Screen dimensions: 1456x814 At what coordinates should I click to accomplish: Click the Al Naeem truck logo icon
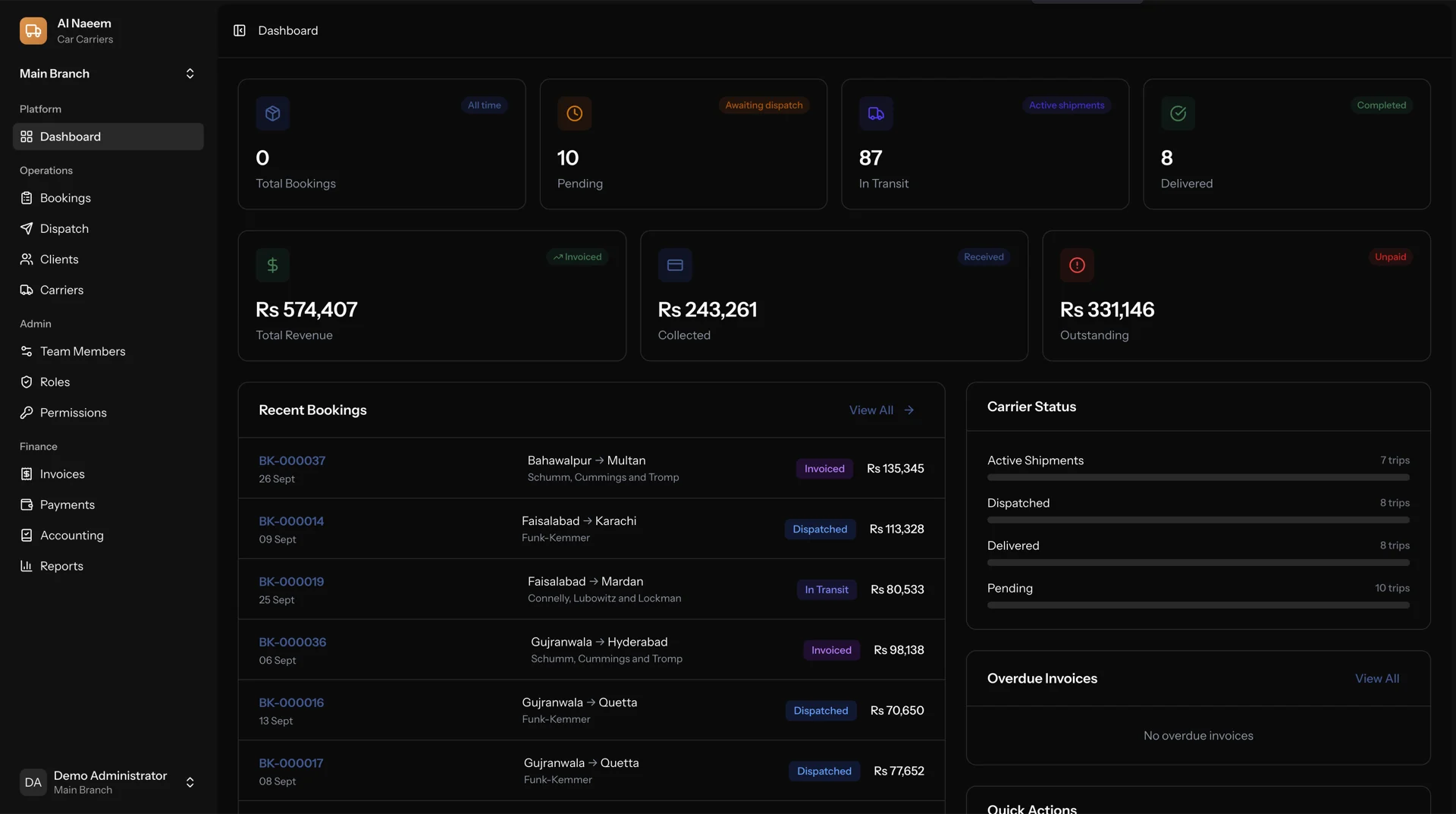coord(33,30)
